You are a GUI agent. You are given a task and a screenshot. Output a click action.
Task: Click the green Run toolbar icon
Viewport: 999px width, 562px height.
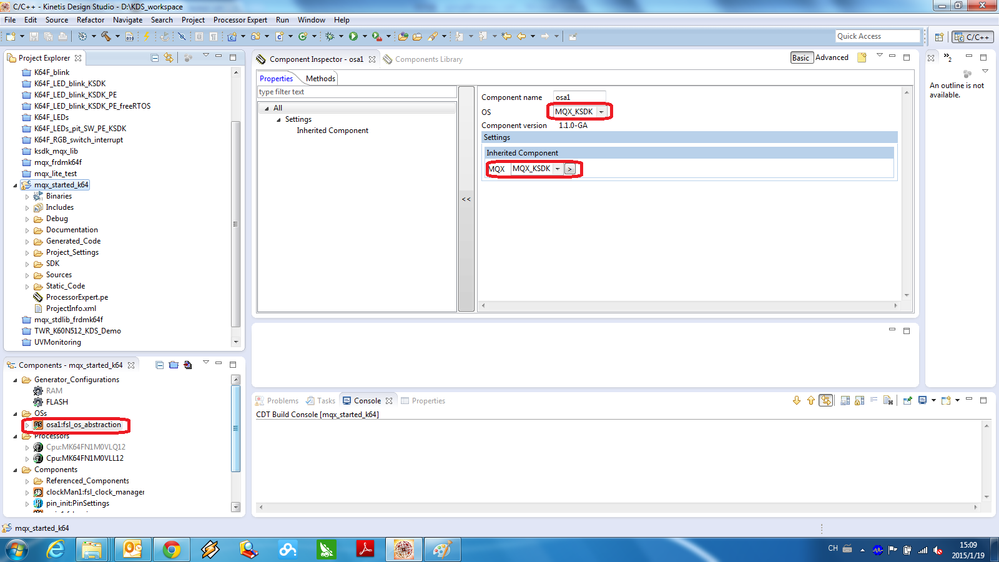[353, 36]
